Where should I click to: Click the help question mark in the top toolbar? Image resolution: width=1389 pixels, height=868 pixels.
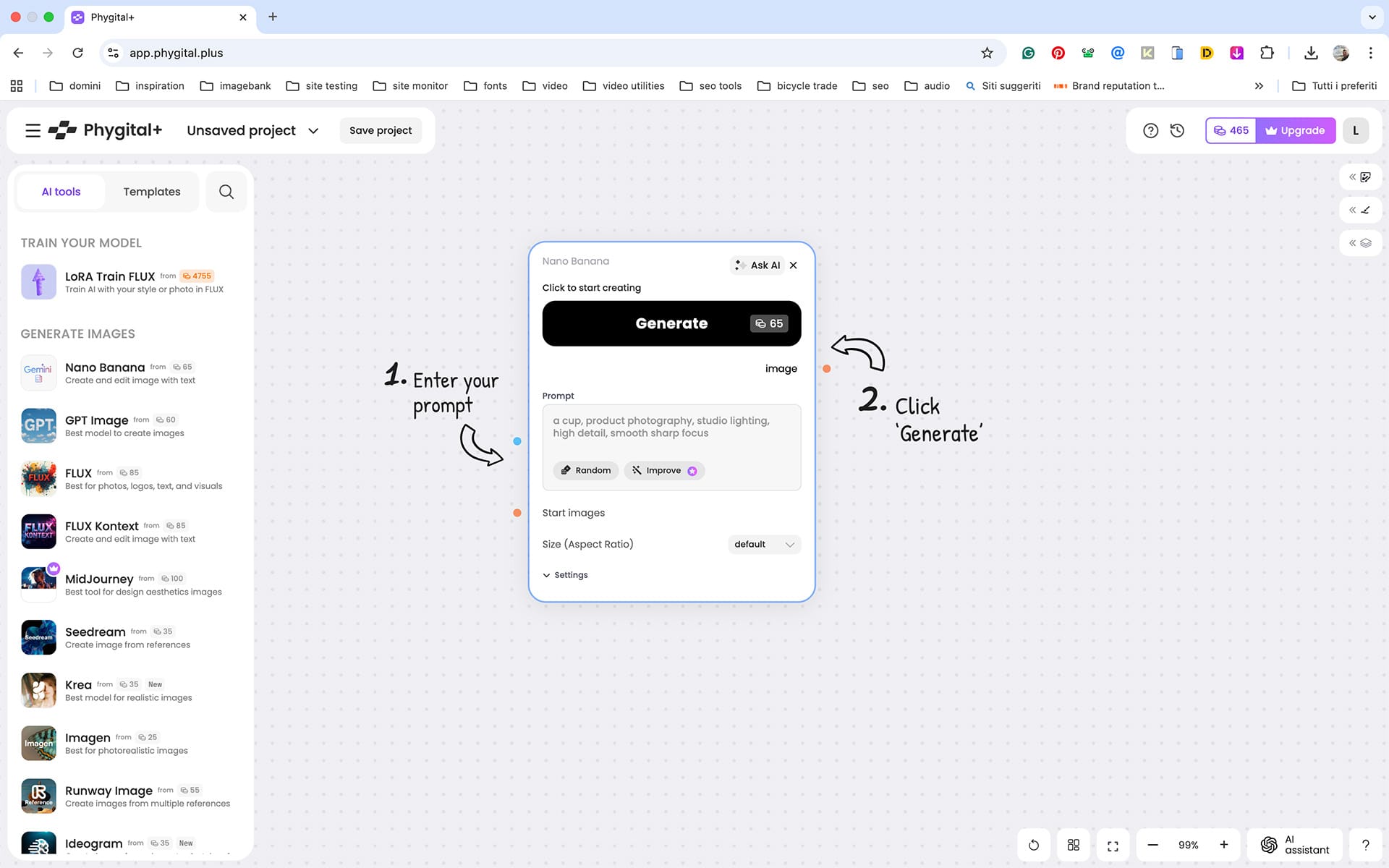[1150, 130]
